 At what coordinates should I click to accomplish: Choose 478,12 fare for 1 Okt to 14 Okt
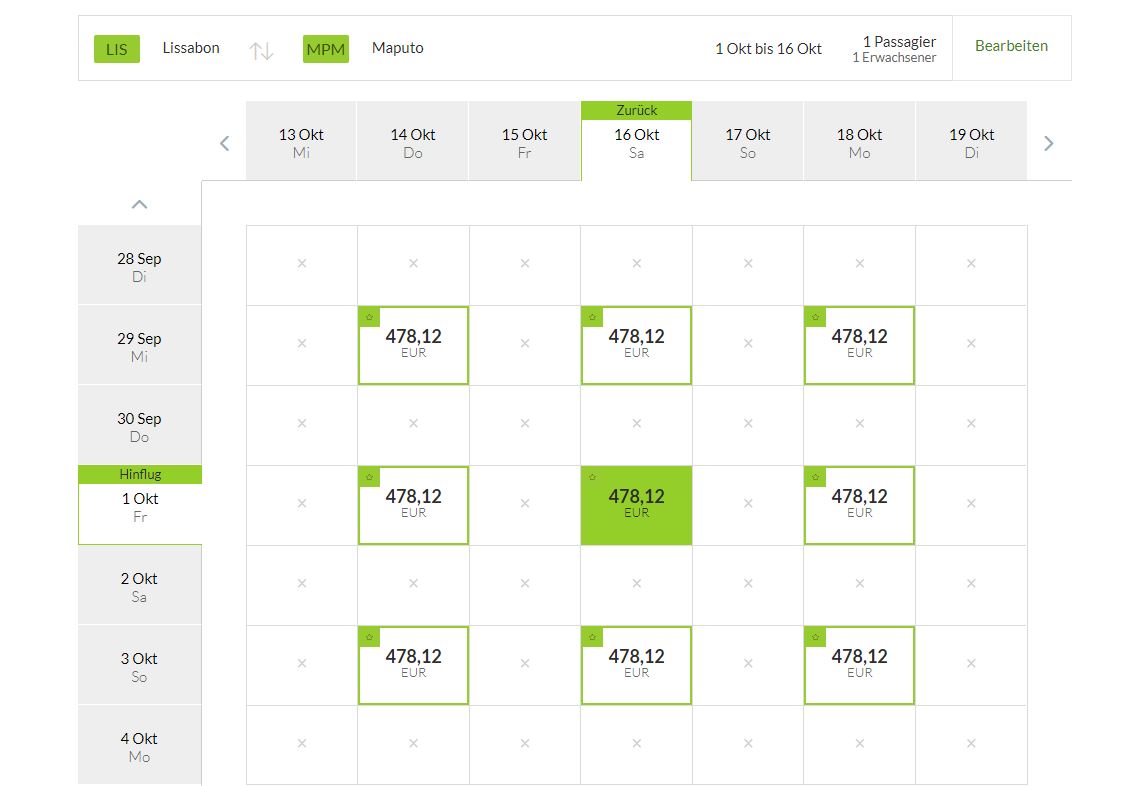tap(413, 505)
